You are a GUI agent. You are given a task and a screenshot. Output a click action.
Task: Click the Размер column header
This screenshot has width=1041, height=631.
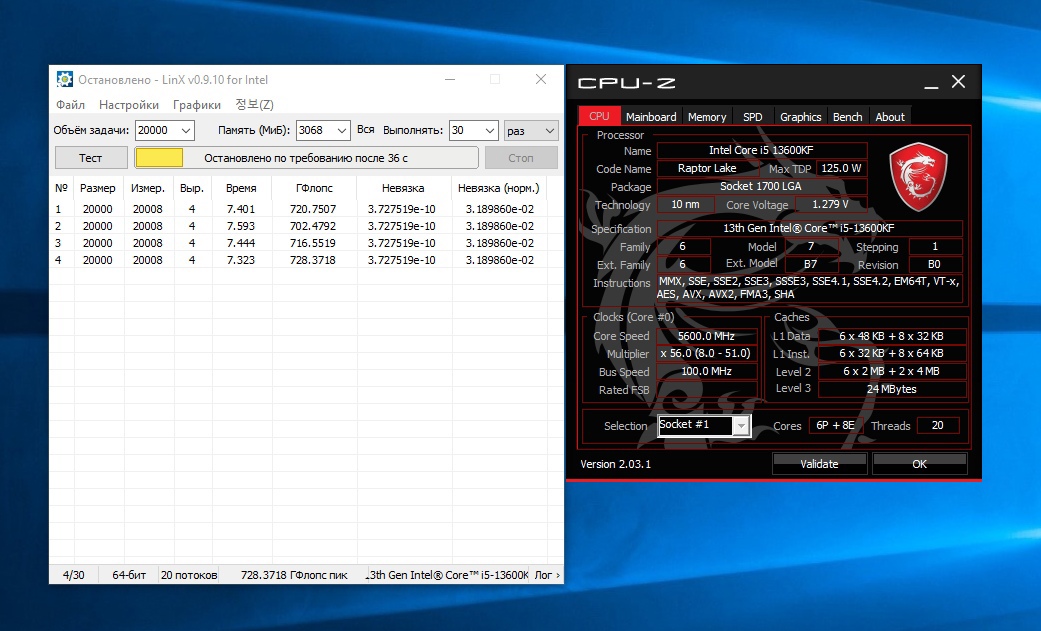(x=98, y=188)
